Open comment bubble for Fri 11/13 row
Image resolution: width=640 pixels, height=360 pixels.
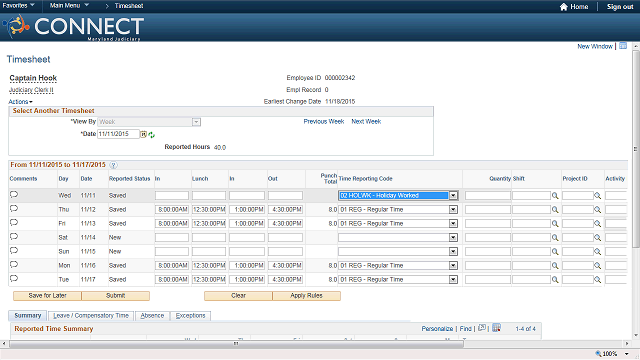tap(14, 222)
